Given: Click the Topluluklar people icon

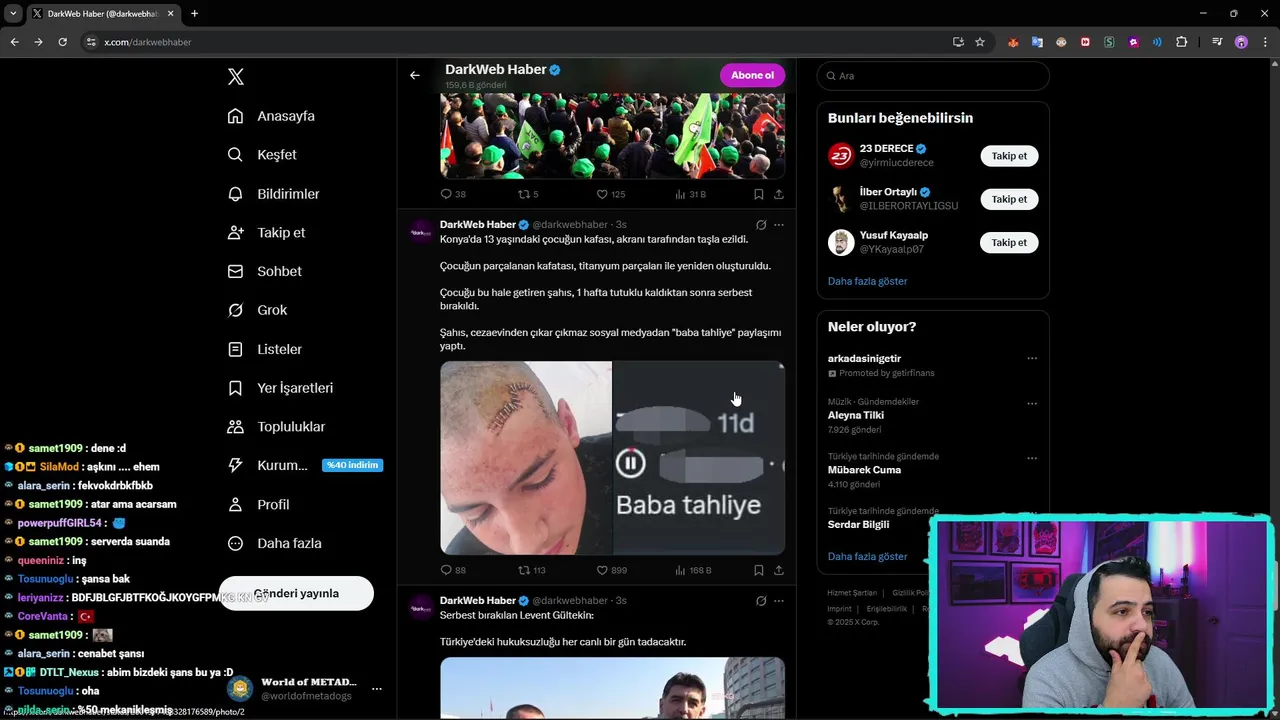Looking at the screenshot, I should (x=235, y=427).
